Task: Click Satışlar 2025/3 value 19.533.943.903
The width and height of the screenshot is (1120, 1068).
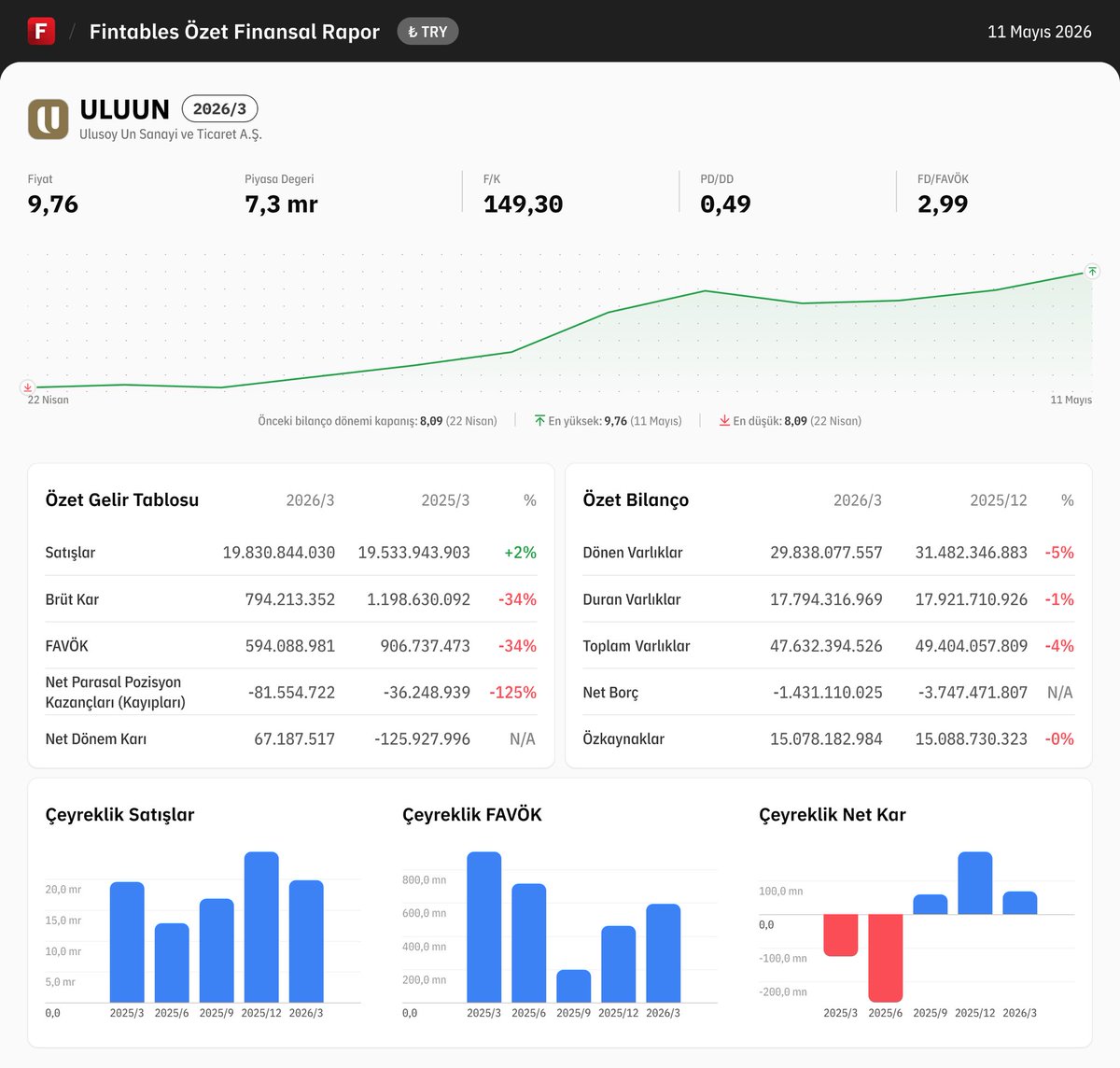Action: tap(414, 553)
